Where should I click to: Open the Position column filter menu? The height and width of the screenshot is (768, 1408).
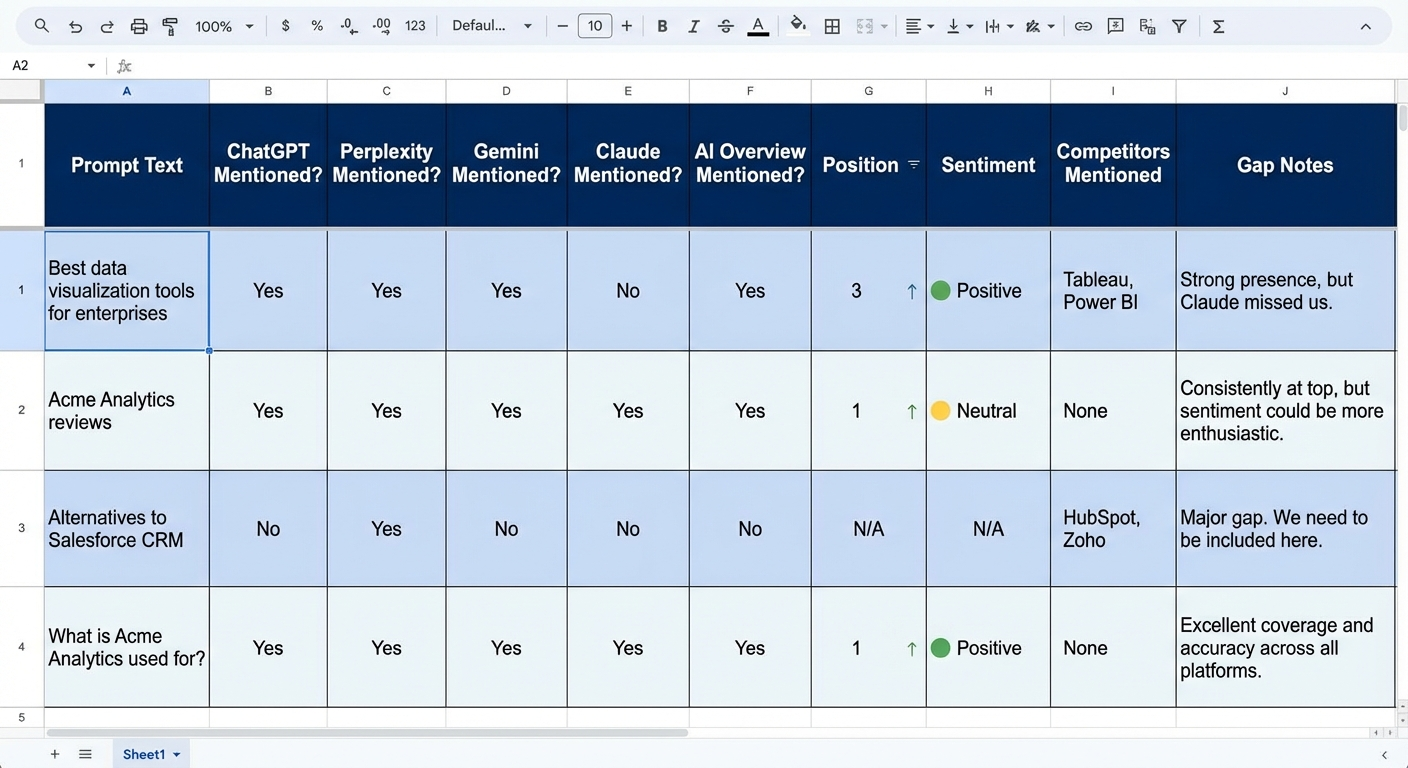913,165
